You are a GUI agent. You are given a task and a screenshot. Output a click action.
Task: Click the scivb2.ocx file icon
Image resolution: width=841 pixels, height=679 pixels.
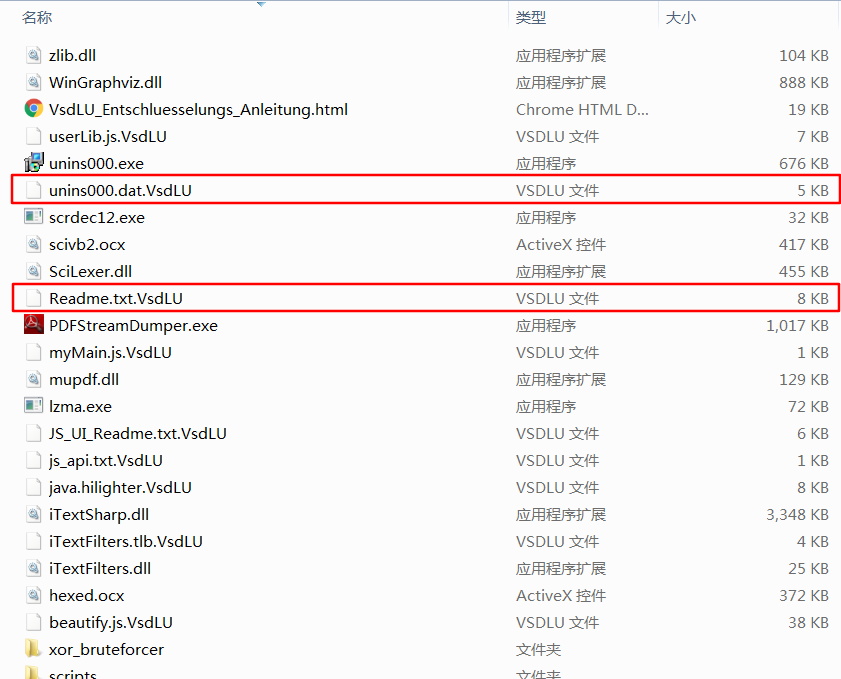point(33,244)
